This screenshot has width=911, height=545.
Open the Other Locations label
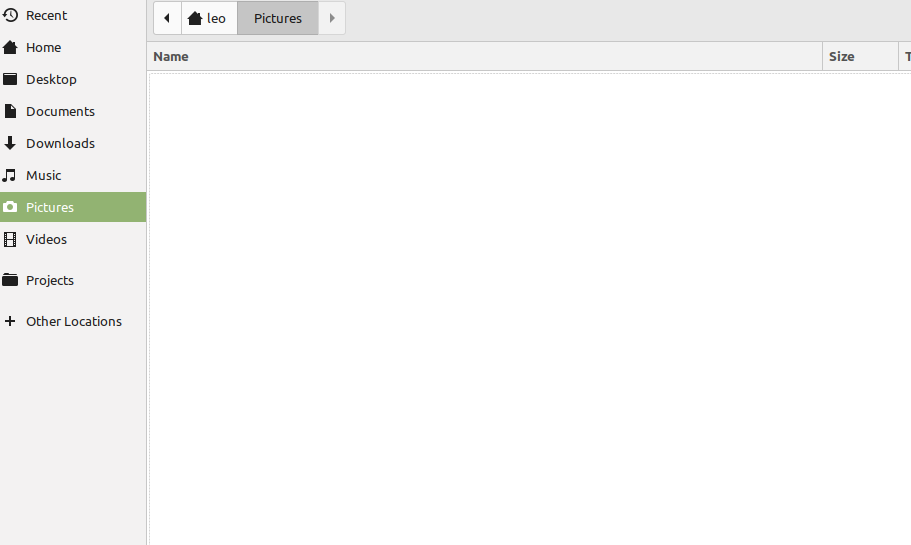(x=74, y=322)
